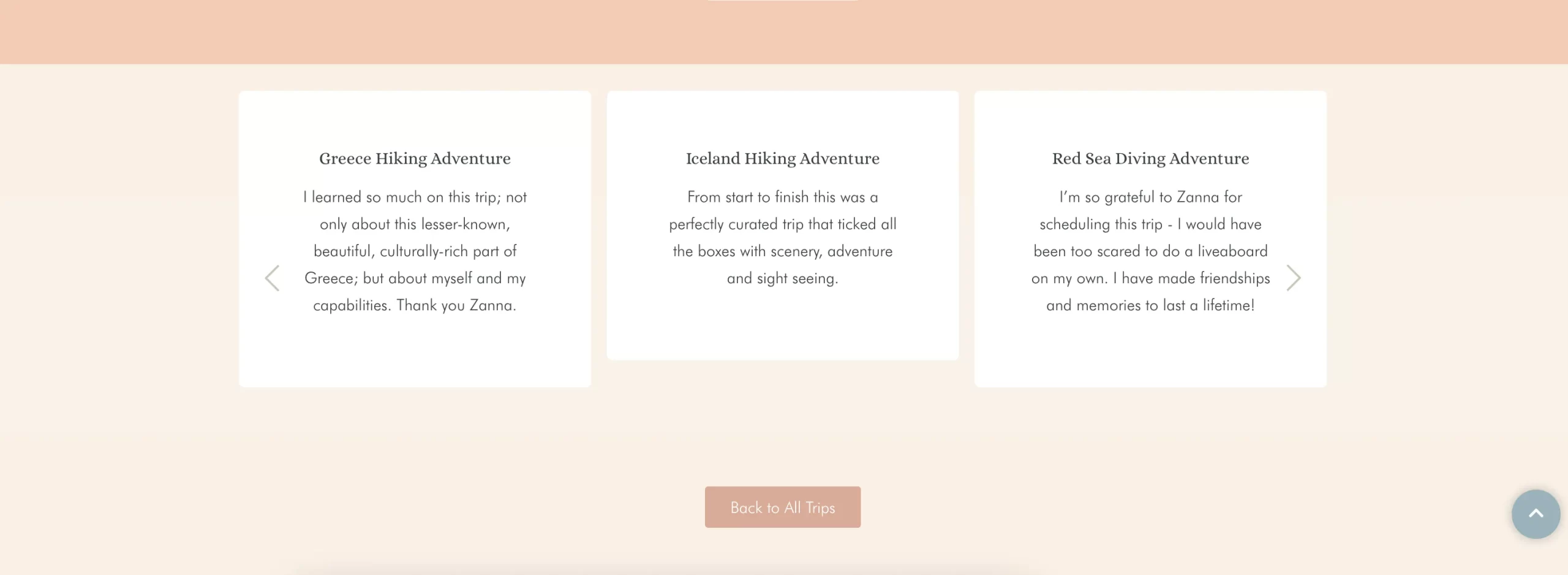Click the Greece testimonial paragraph text
Viewport: 1568px width, 575px height.
pos(415,251)
